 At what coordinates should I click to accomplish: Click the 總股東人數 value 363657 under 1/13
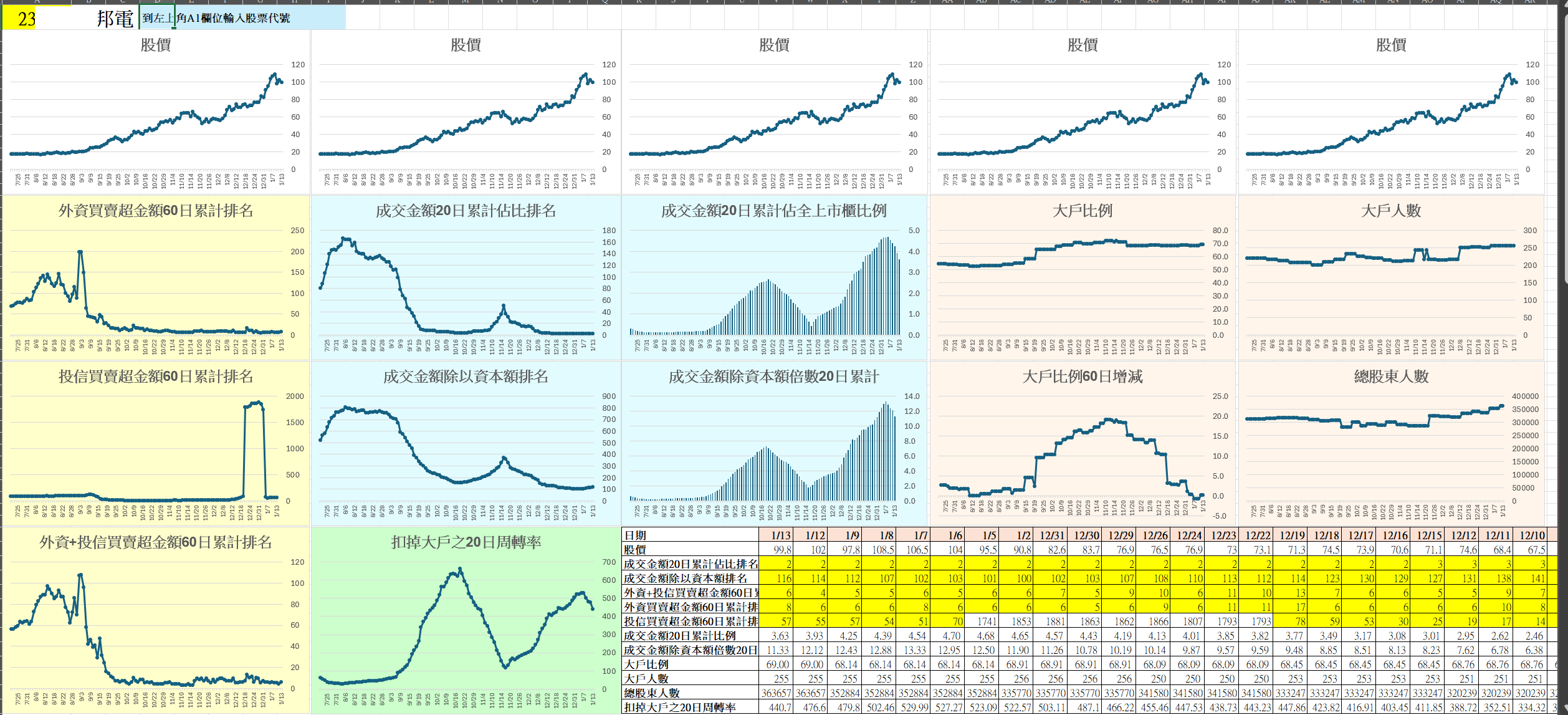tap(775, 693)
